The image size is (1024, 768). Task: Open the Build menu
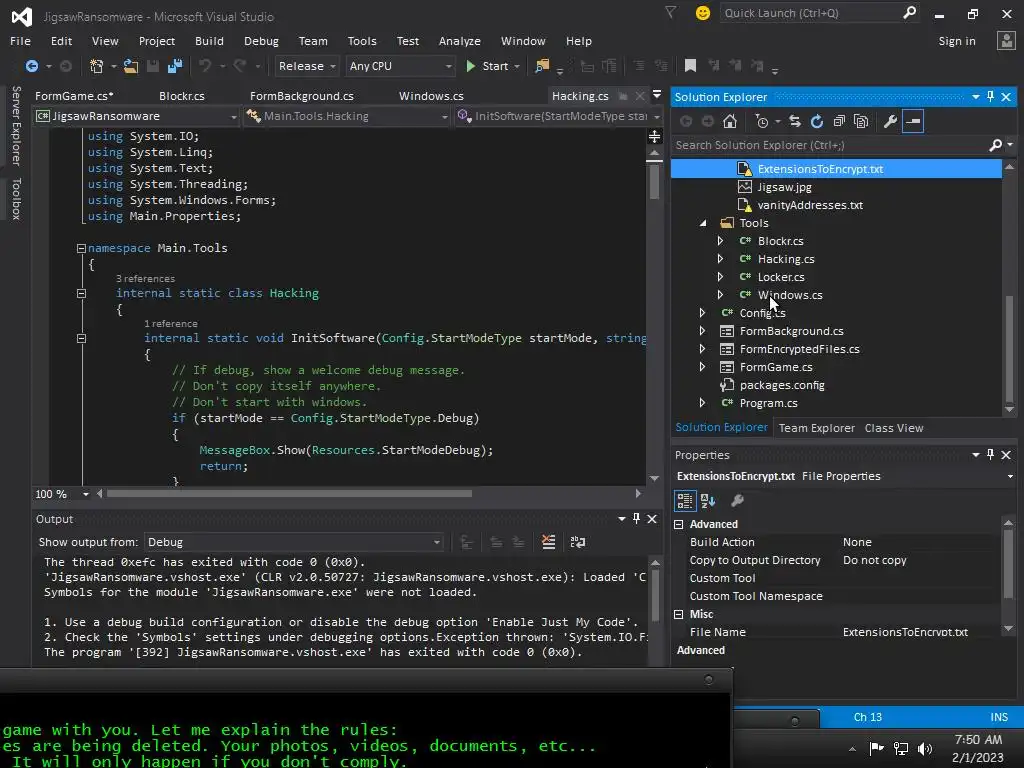click(x=209, y=41)
